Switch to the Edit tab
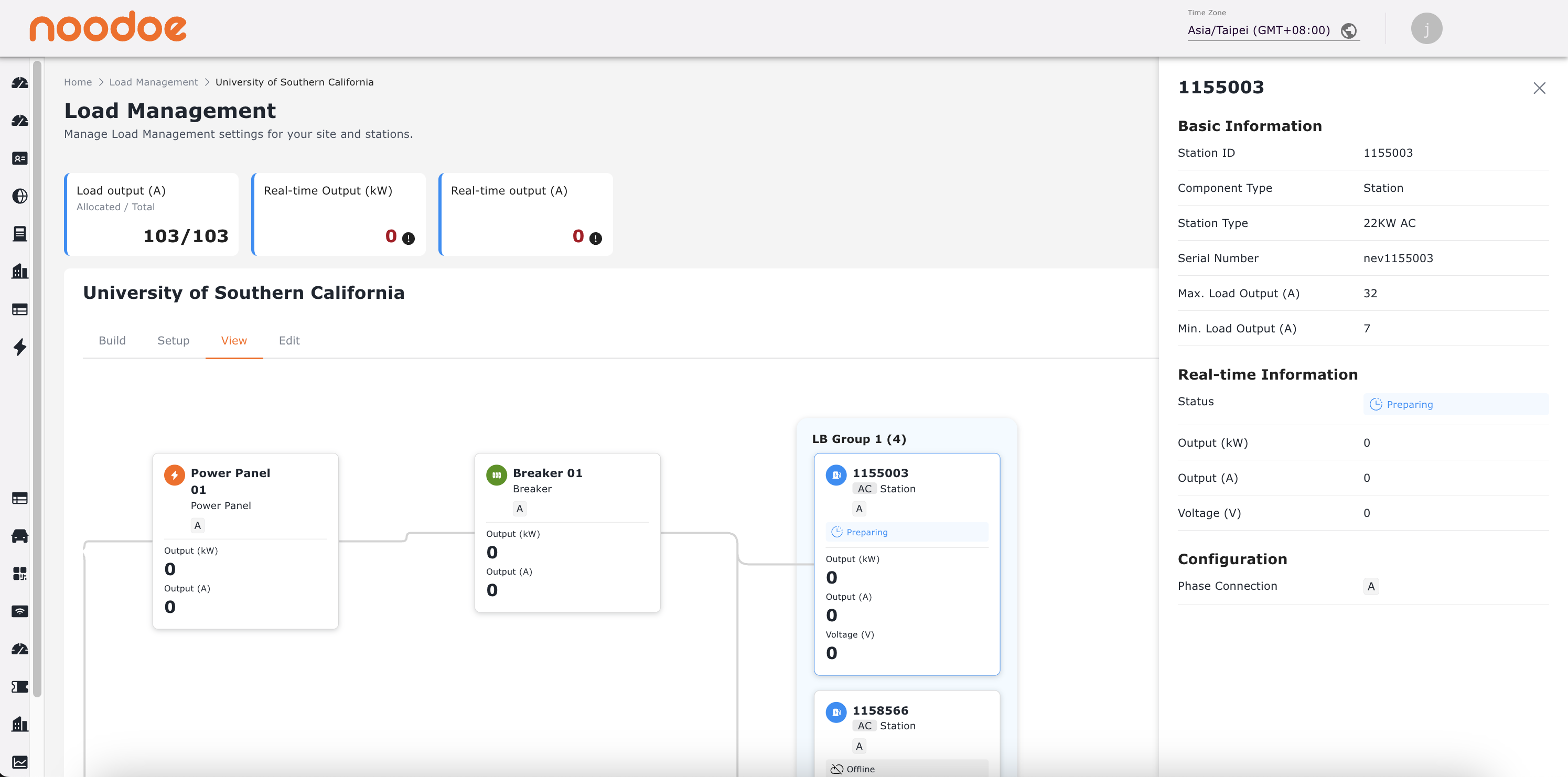The image size is (1568, 777). pos(289,341)
